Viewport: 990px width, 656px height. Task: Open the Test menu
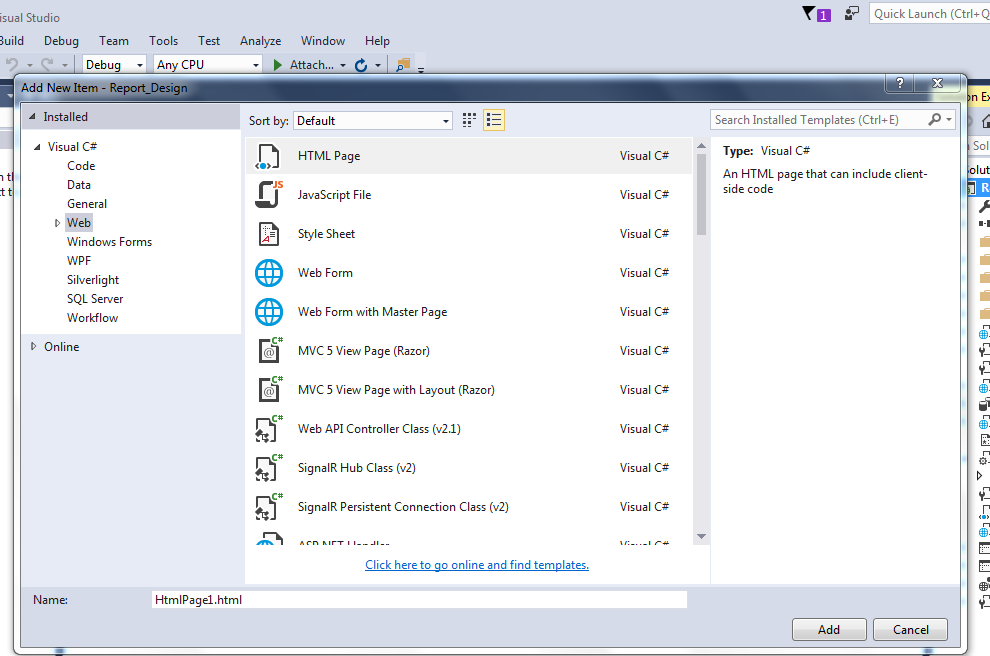(x=209, y=41)
